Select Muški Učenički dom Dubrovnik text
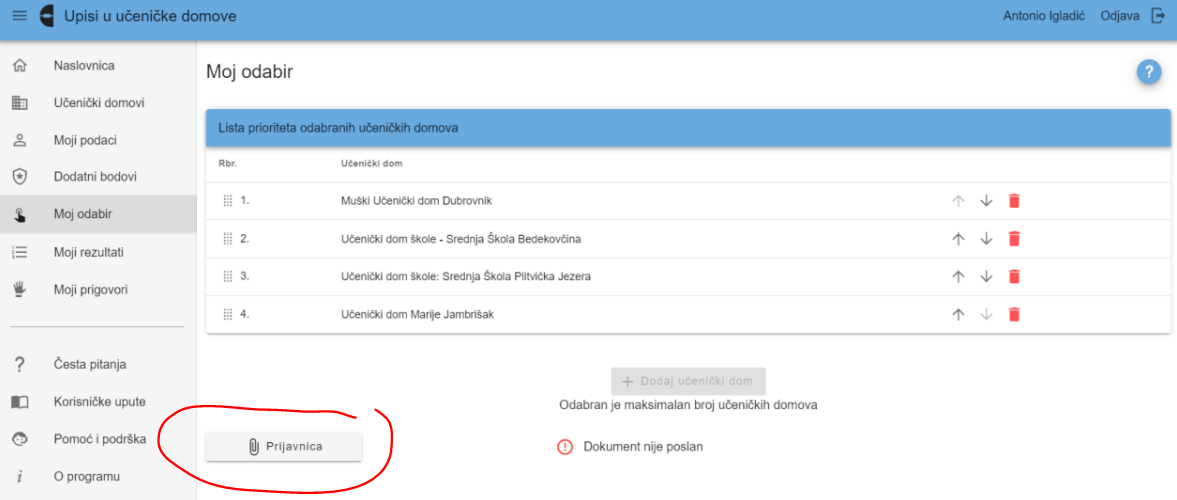Image resolution: width=1177 pixels, height=500 pixels. click(x=417, y=200)
